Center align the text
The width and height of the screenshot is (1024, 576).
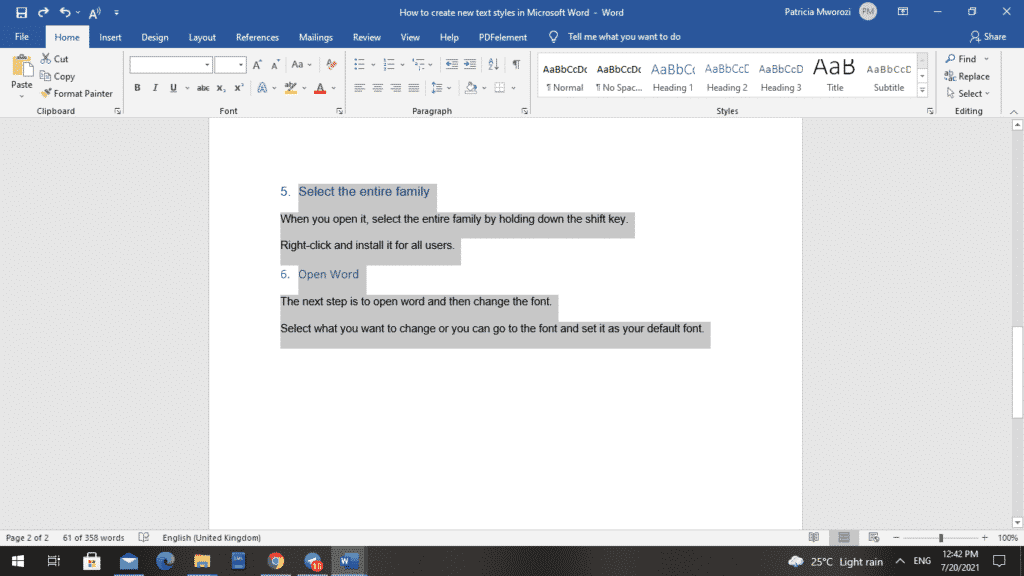(x=377, y=88)
